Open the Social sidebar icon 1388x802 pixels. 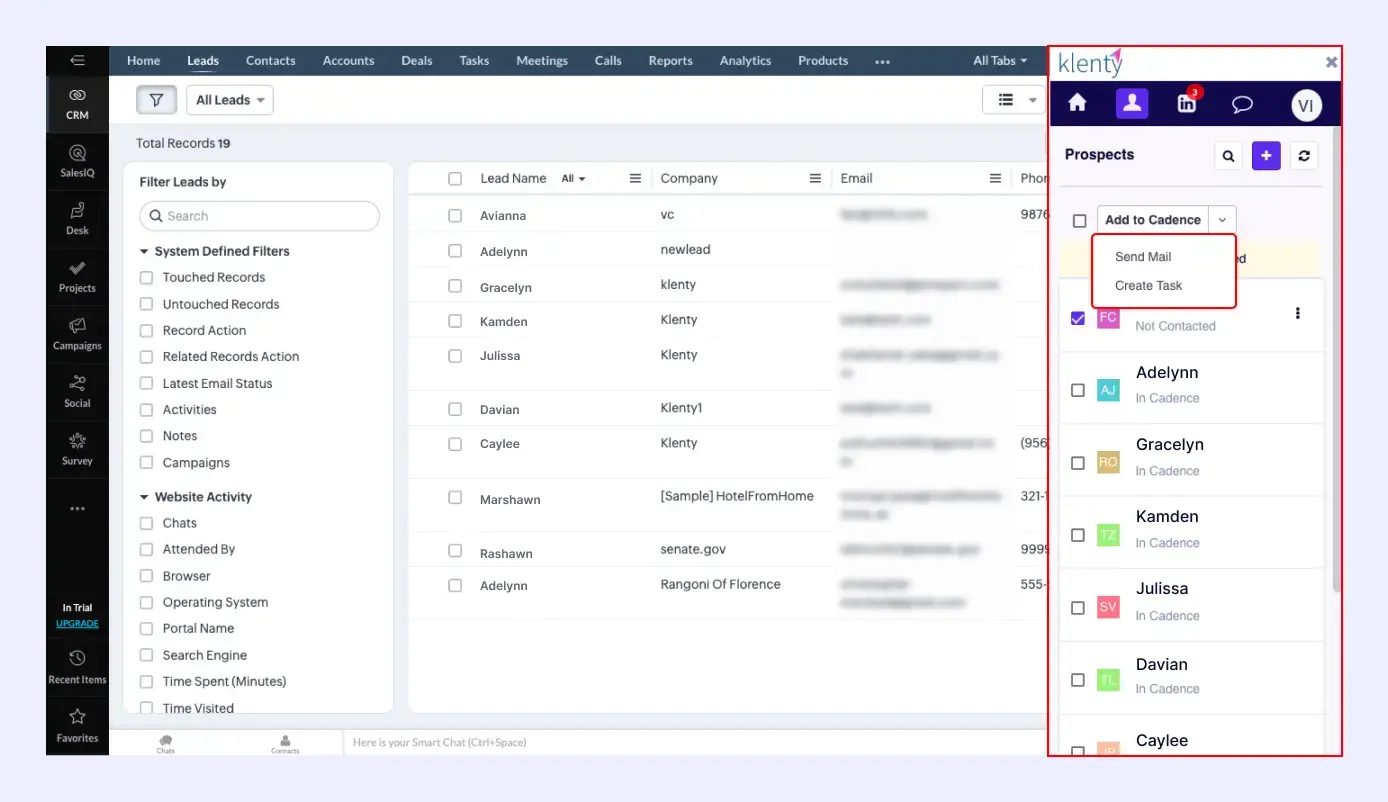(77, 392)
